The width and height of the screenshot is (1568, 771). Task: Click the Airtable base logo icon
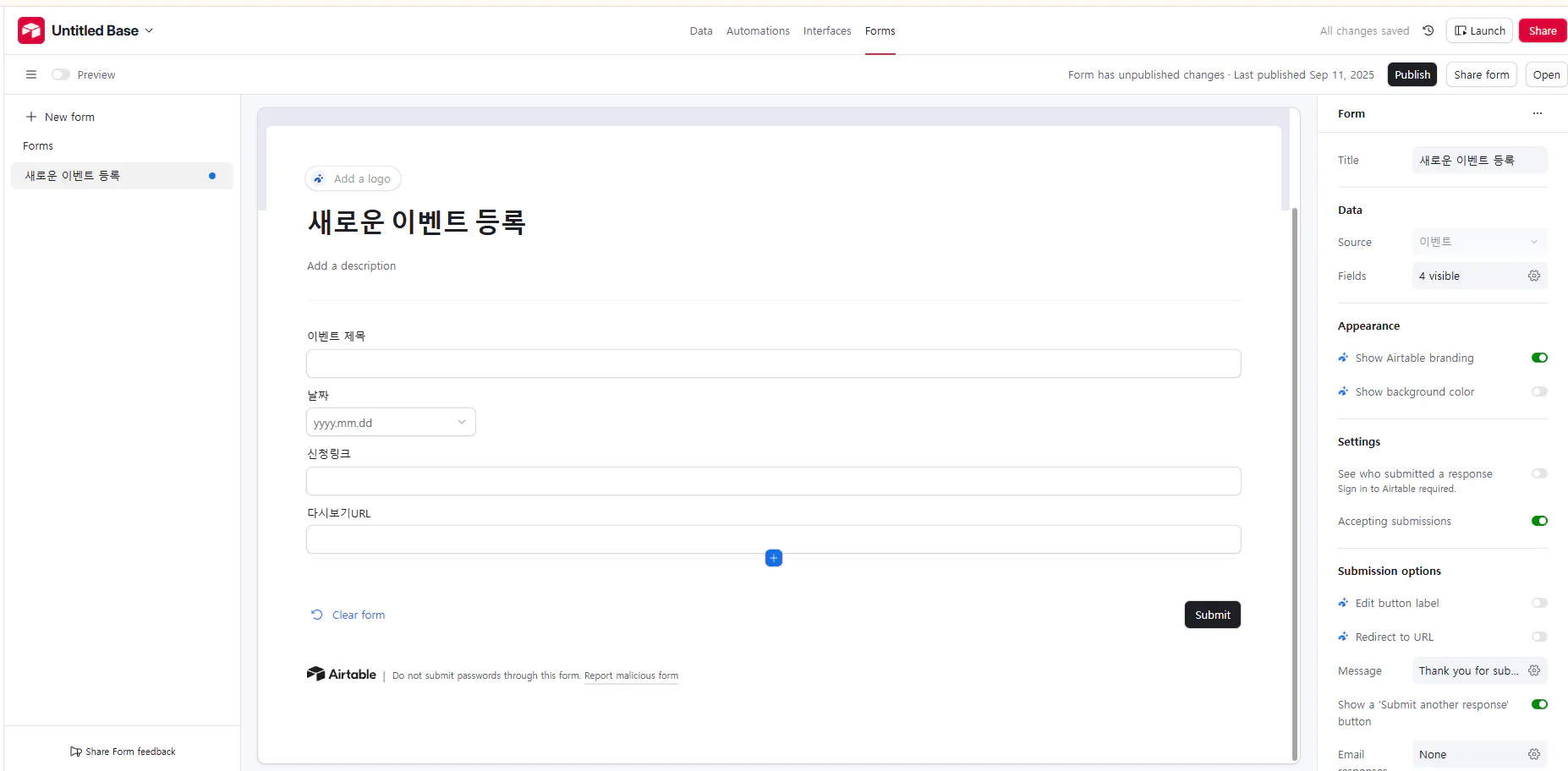31,30
